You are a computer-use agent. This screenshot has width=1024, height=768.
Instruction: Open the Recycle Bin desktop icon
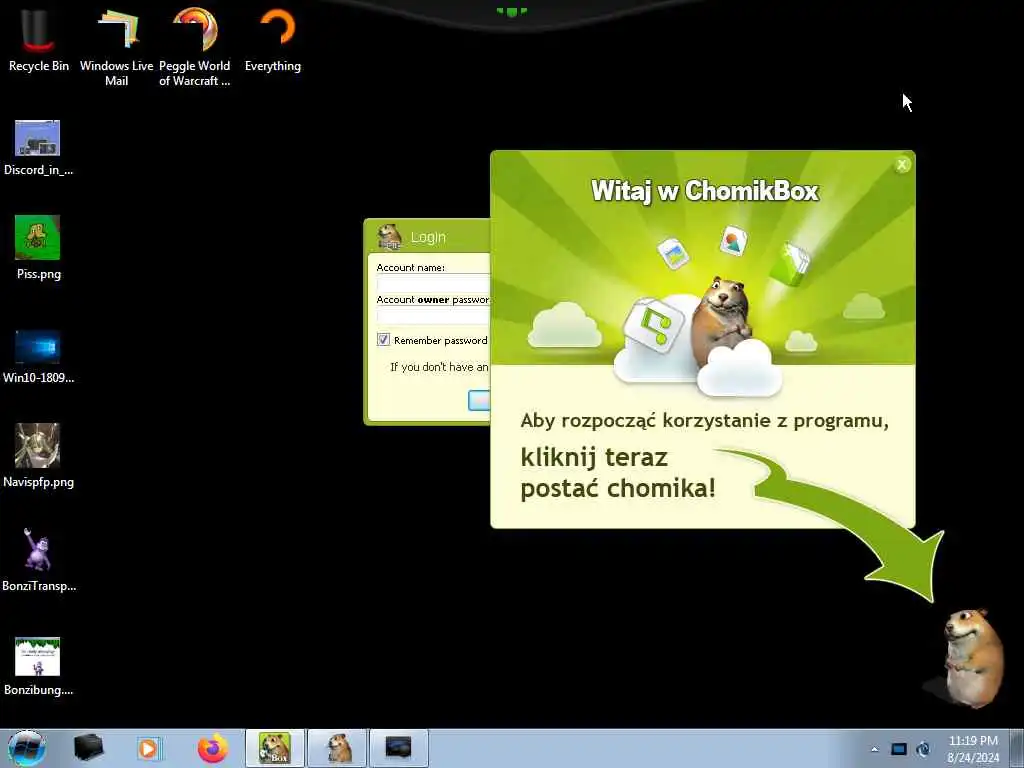click(38, 40)
